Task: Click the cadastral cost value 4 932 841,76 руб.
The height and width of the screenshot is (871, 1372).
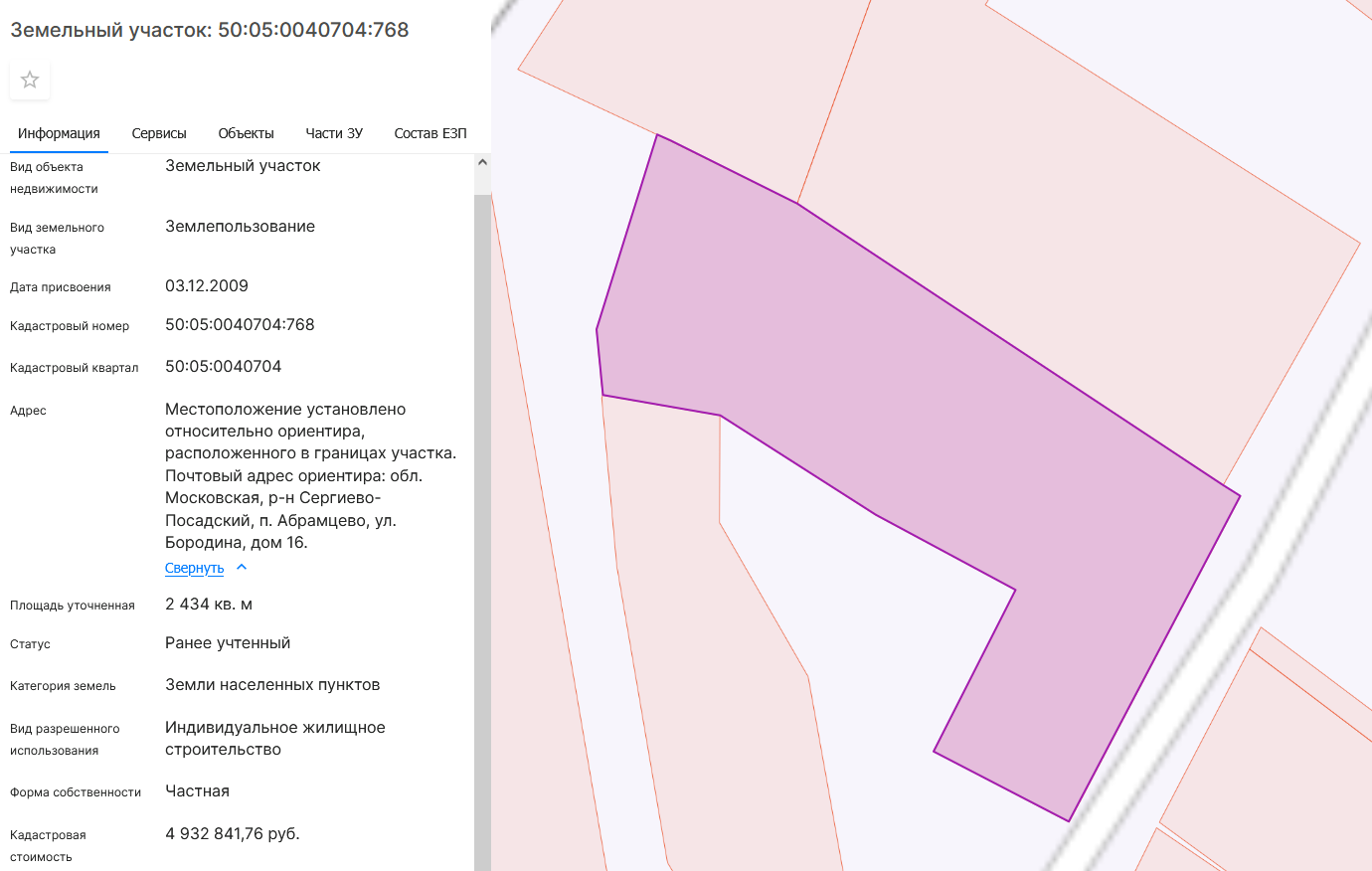Action: click(x=232, y=834)
